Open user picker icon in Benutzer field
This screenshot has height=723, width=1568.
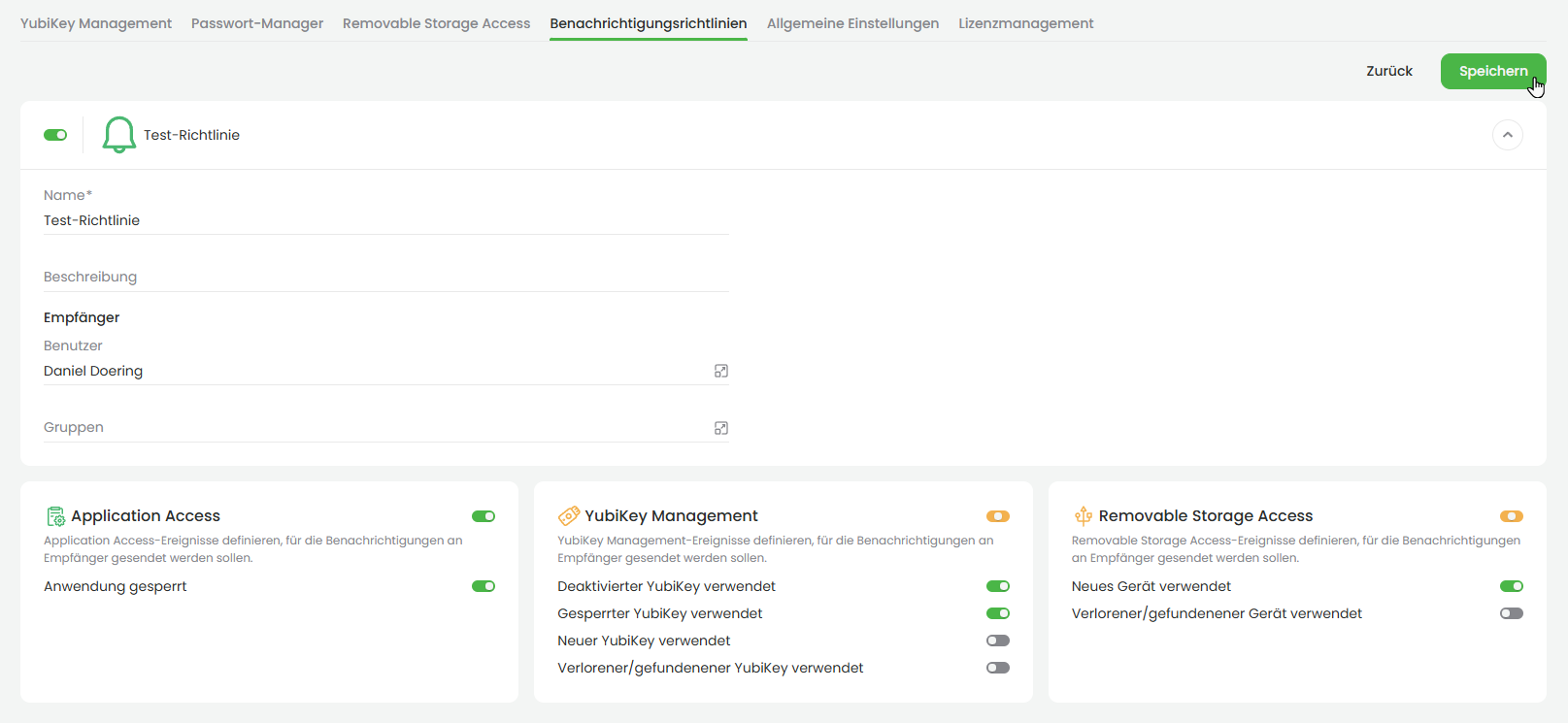721,371
